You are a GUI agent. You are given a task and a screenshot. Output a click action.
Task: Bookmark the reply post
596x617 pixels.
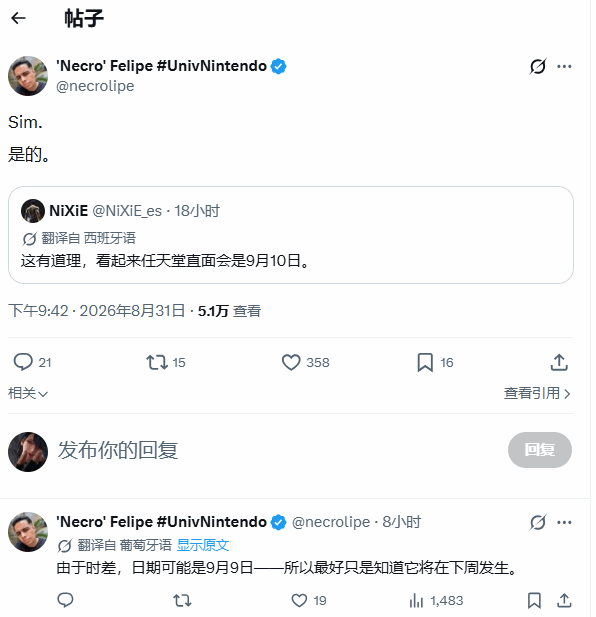534,600
